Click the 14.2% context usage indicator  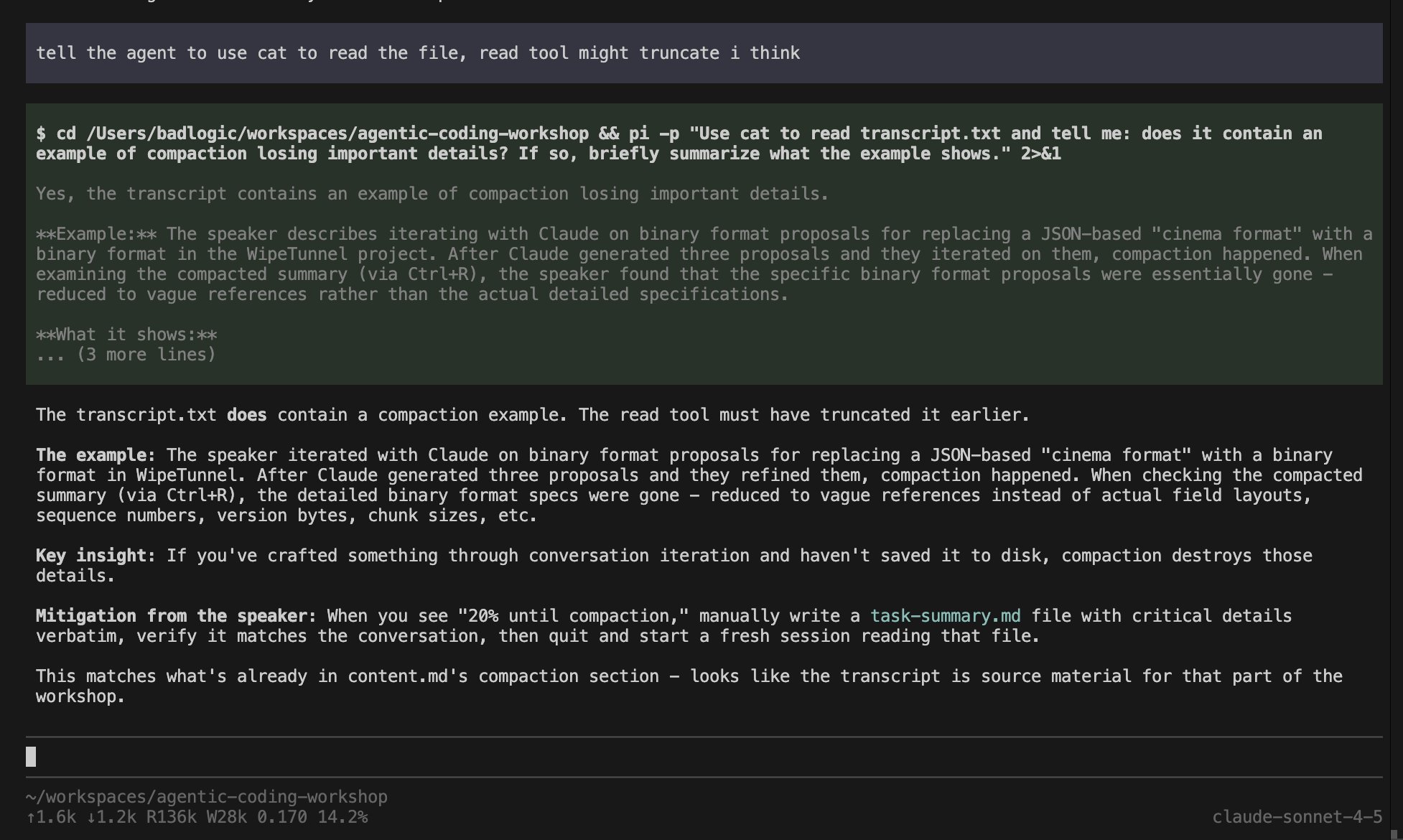click(342, 817)
